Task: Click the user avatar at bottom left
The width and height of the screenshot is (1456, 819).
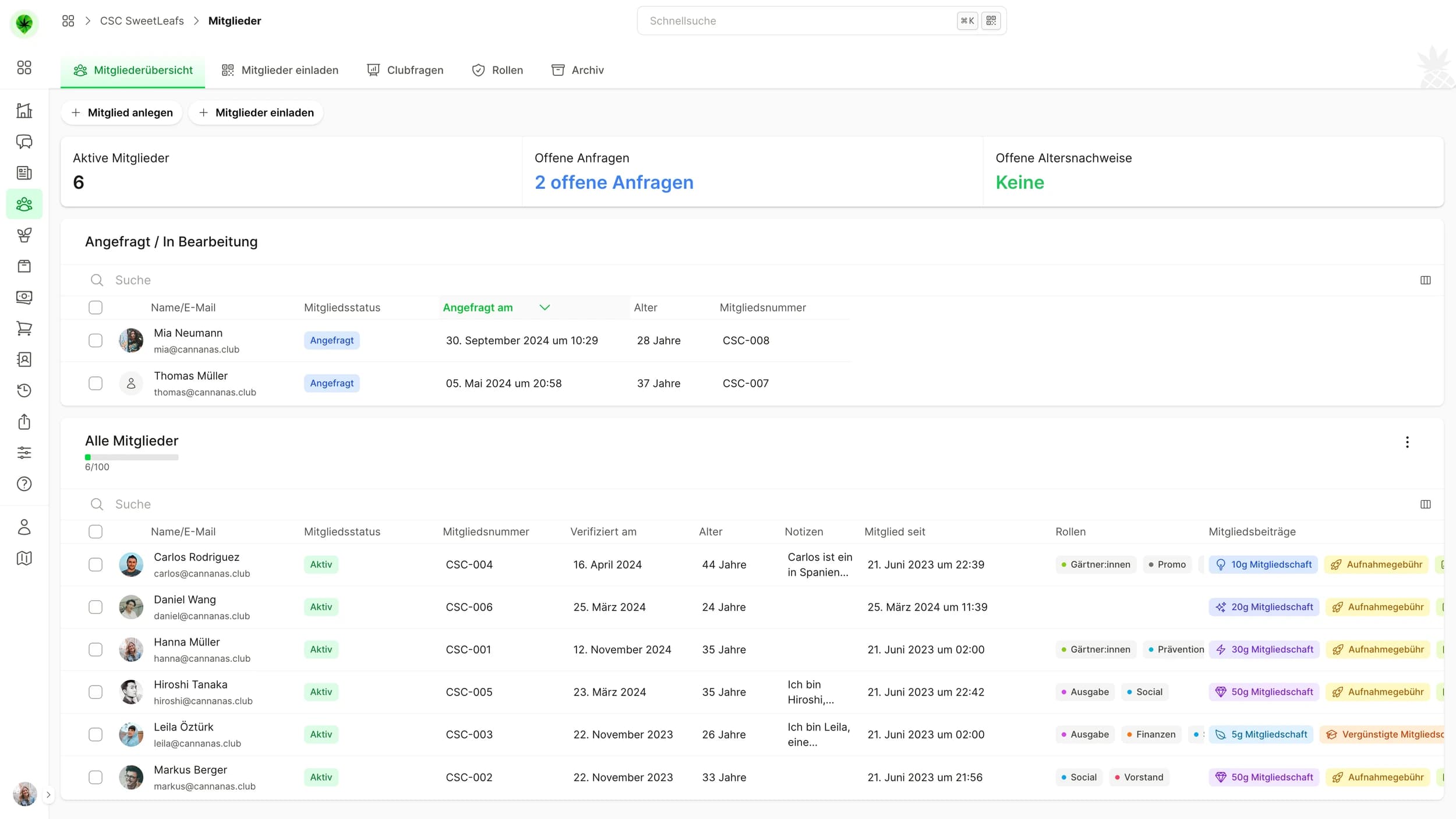Action: [24, 794]
